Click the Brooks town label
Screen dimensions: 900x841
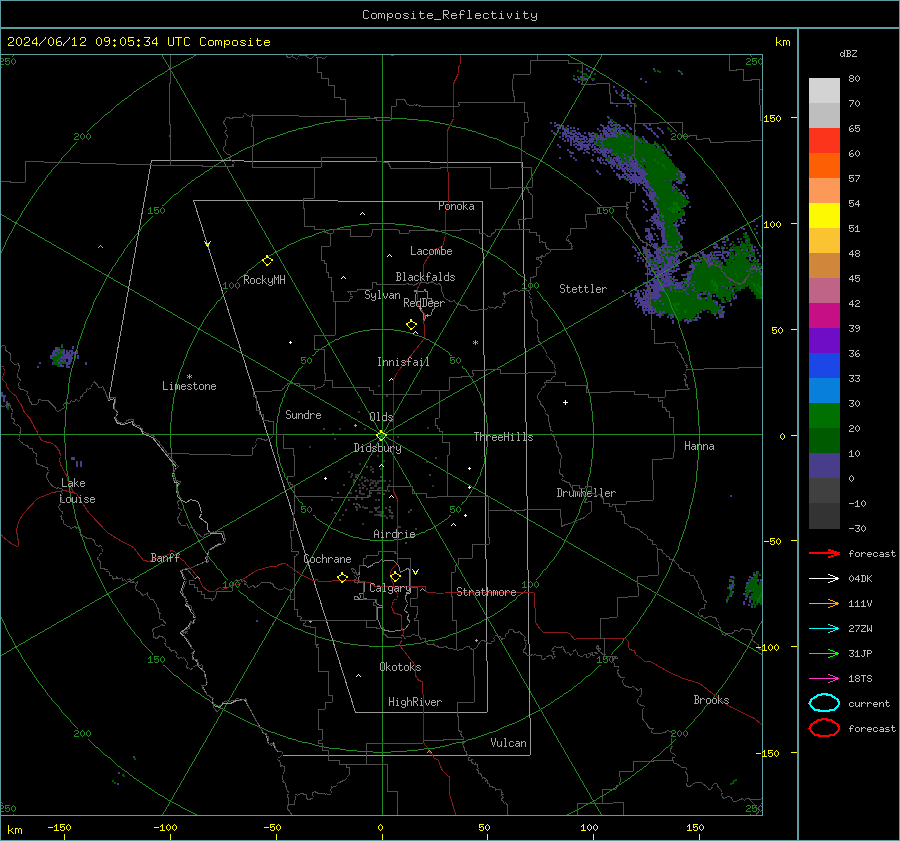pyautogui.click(x=711, y=700)
